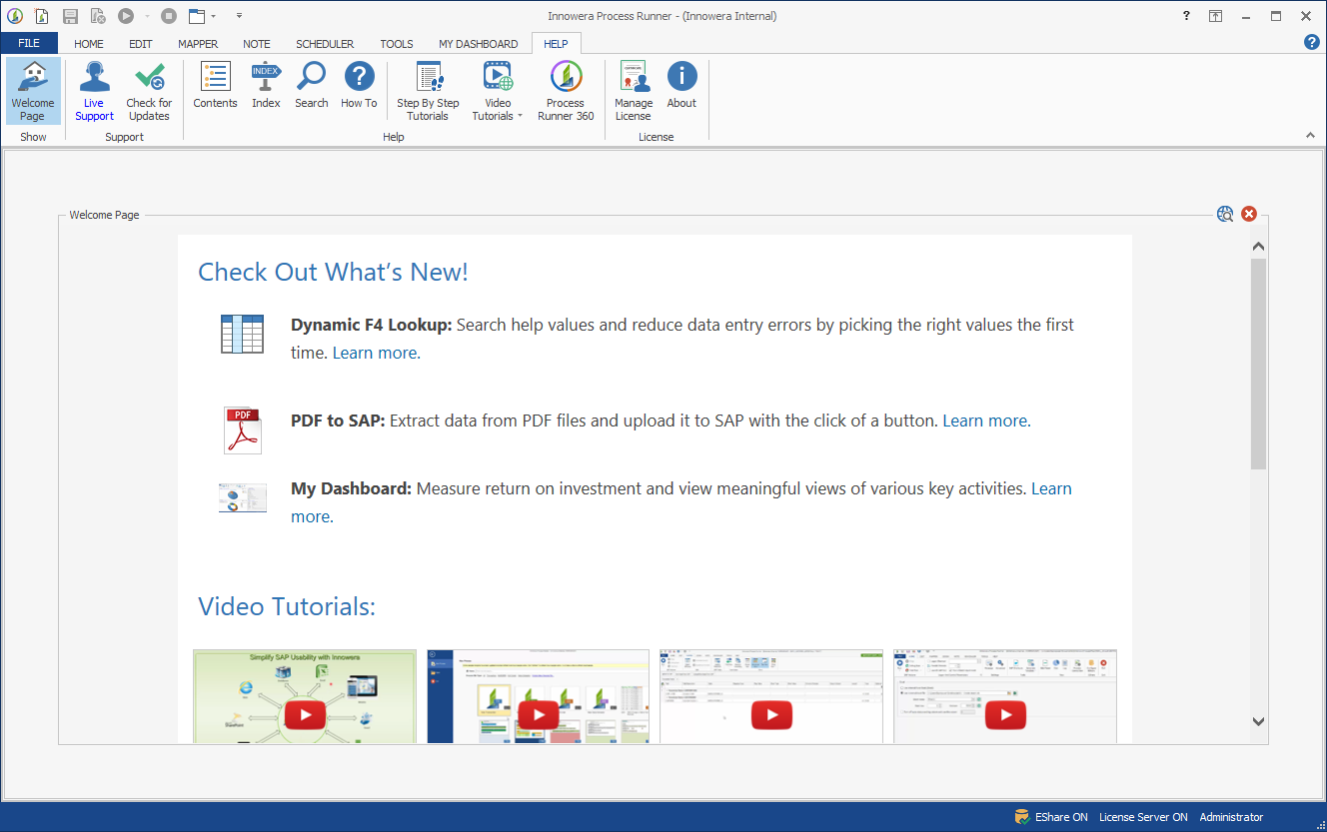Open the Manage License dialog
The height and width of the screenshot is (832, 1327).
point(633,90)
